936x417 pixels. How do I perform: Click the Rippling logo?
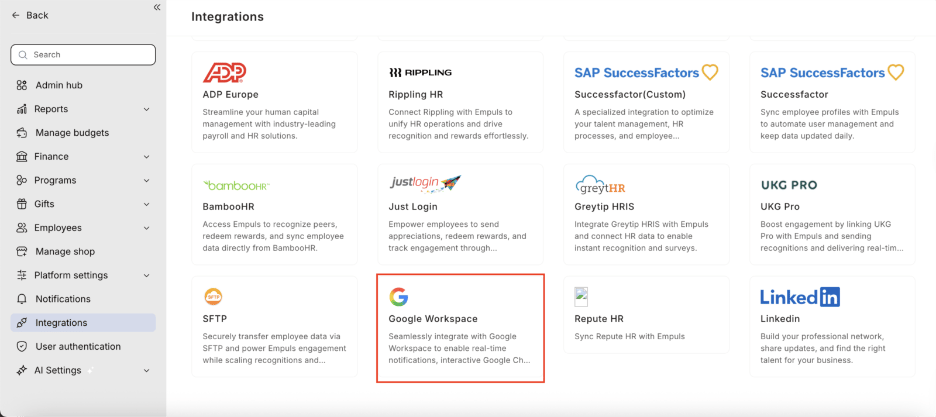(x=420, y=73)
